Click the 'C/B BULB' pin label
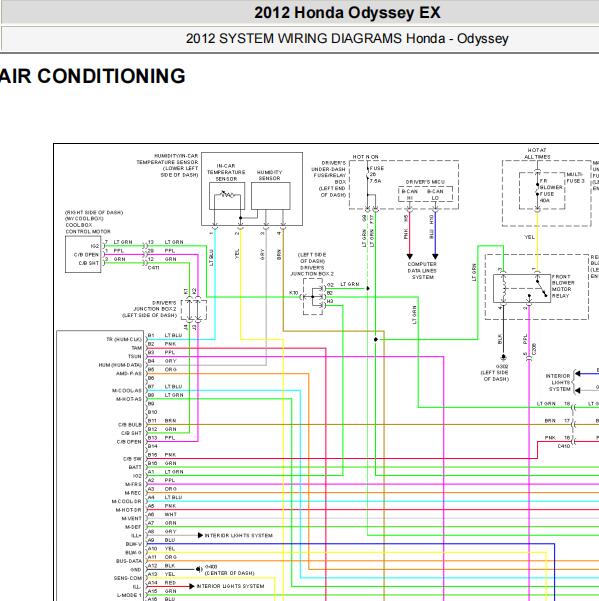The width and height of the screenshot is (599, 601). pyautogui.click(x=130, y=425)
